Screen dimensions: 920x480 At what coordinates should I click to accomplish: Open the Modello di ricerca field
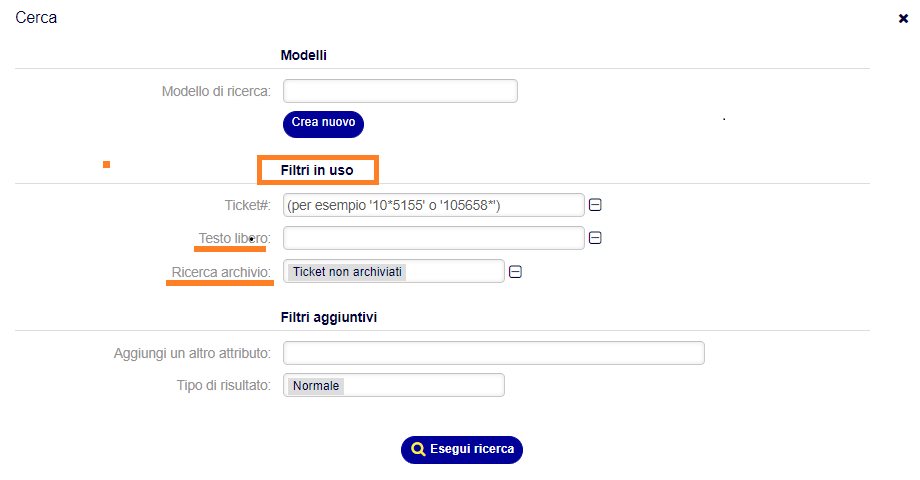[x=400, y=91]
